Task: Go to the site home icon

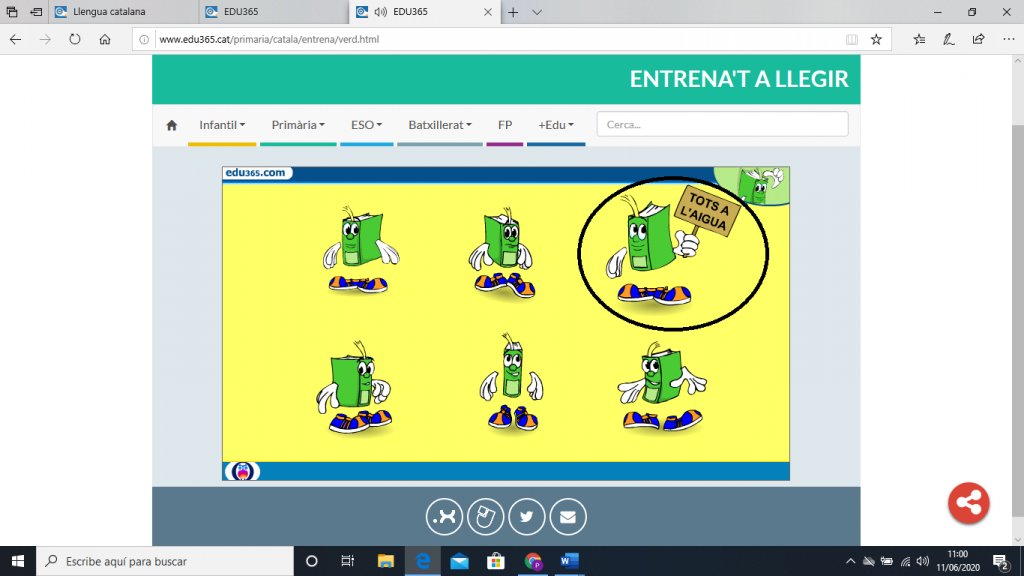Action: click(x=171, y=126)
